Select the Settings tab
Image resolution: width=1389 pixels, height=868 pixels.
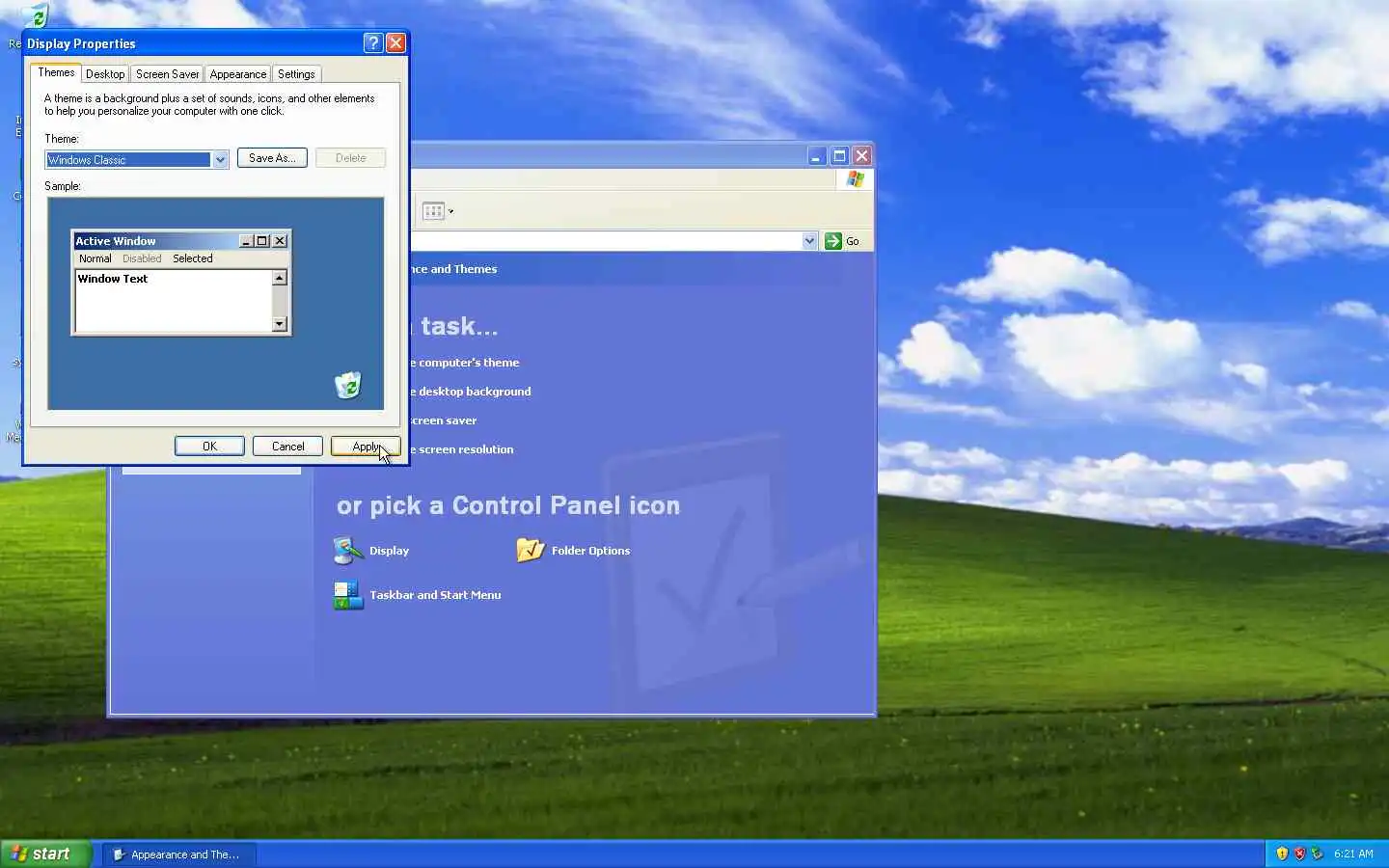coord(296,74)
